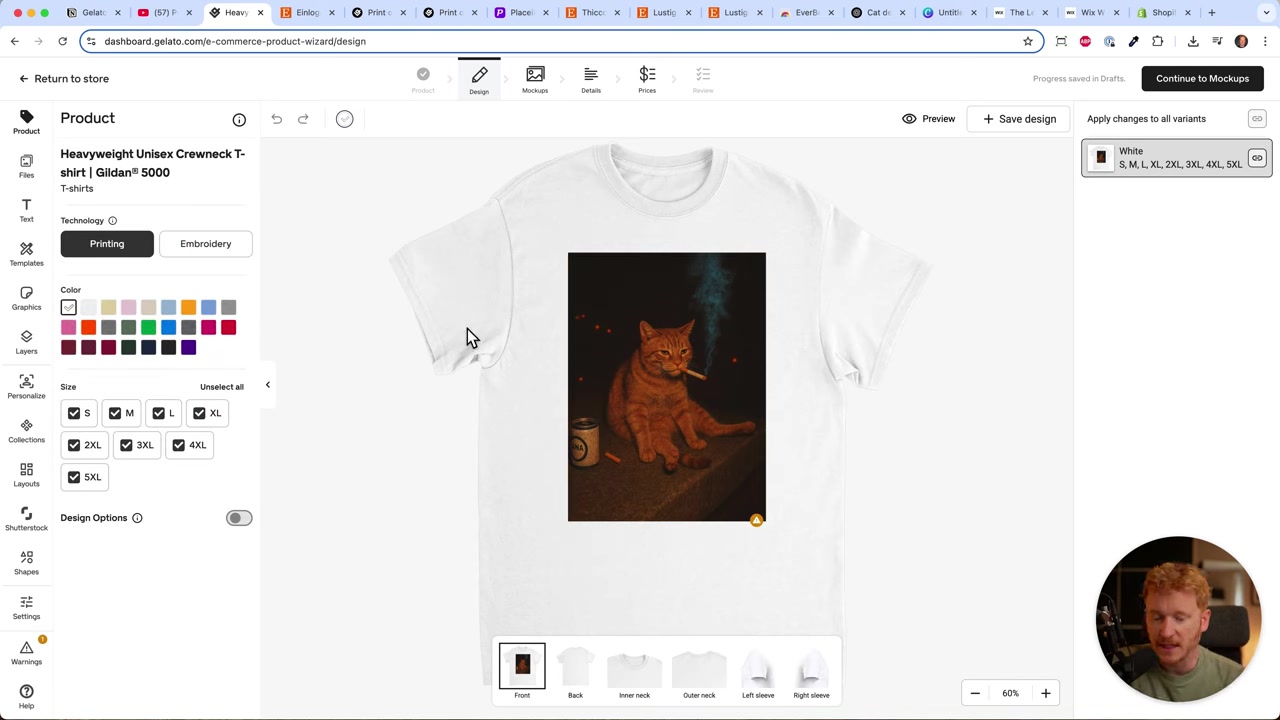
Task: Toggle apply changes to all variants link
Action: 1257,119
